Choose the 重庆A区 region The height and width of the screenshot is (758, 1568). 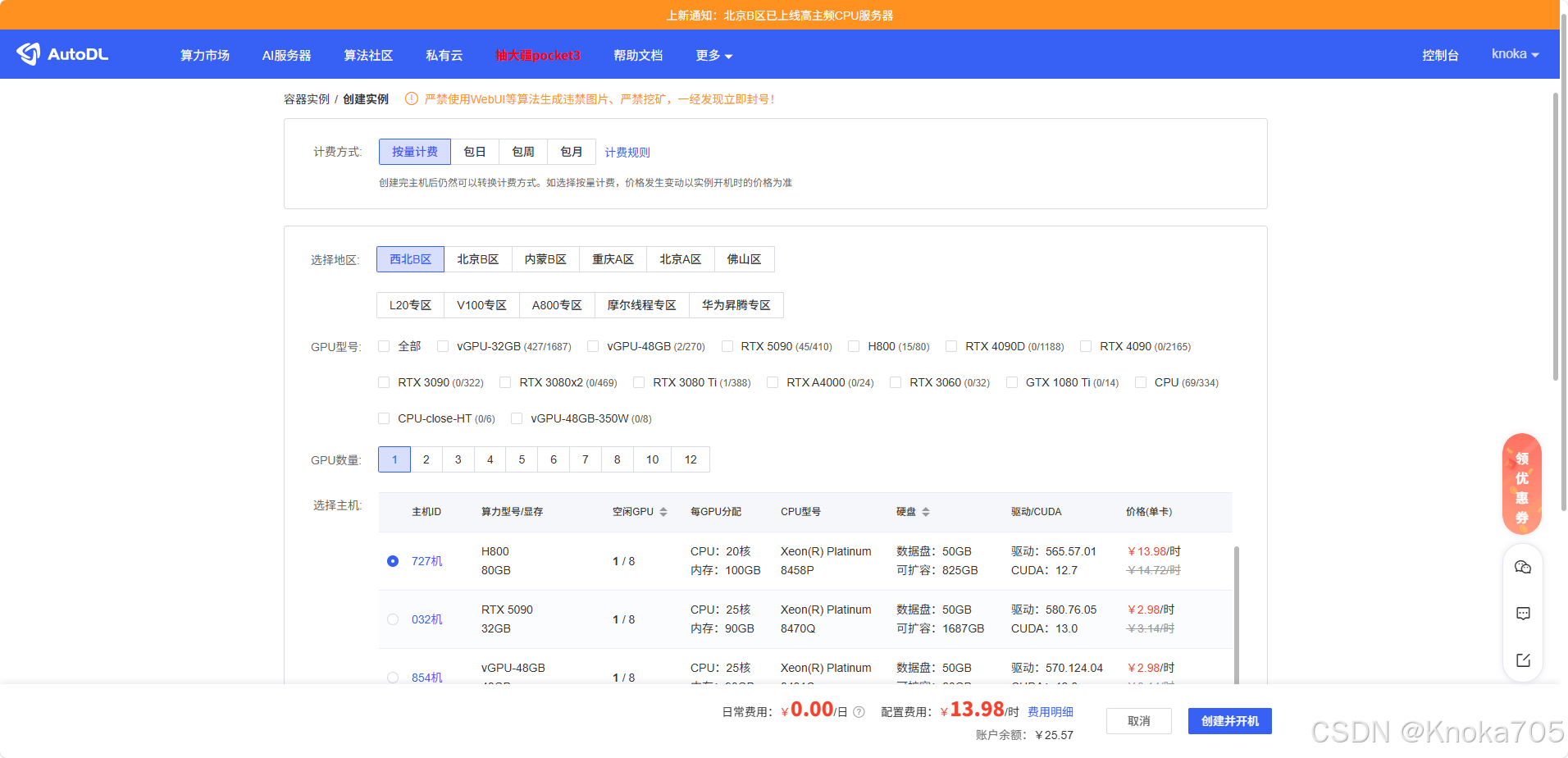(x=613, y=259)
